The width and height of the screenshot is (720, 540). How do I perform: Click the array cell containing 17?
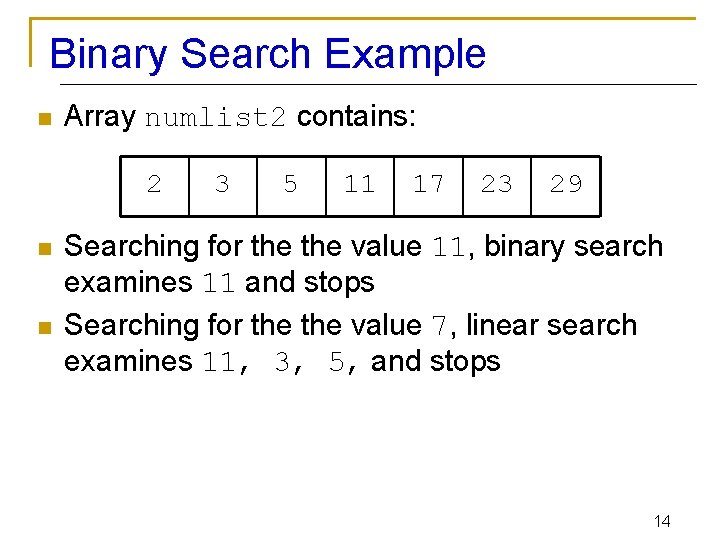click(x=428, y=185)
